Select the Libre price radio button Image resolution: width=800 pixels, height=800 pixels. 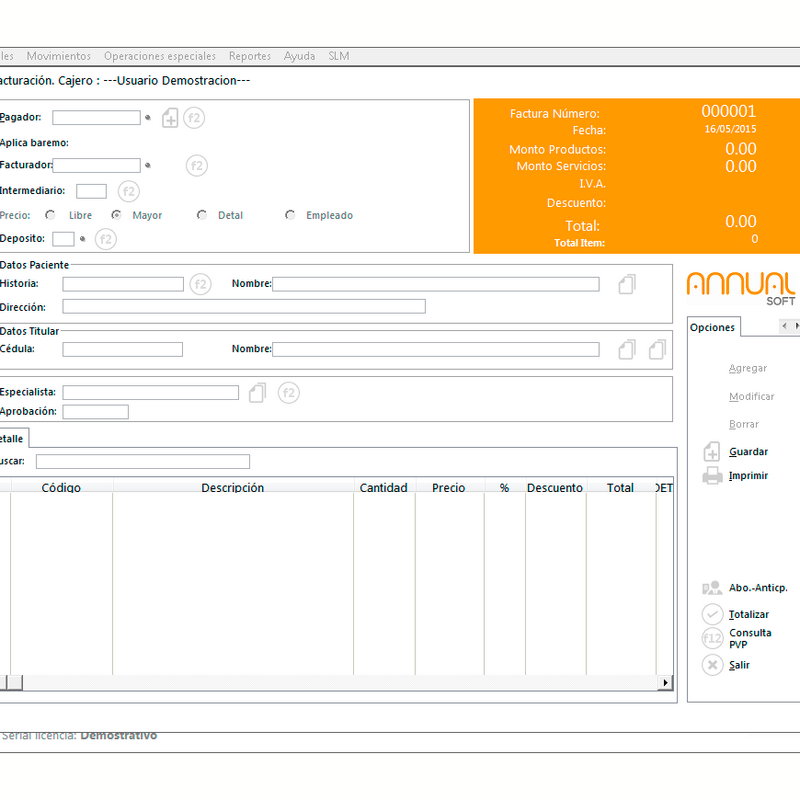50,215
